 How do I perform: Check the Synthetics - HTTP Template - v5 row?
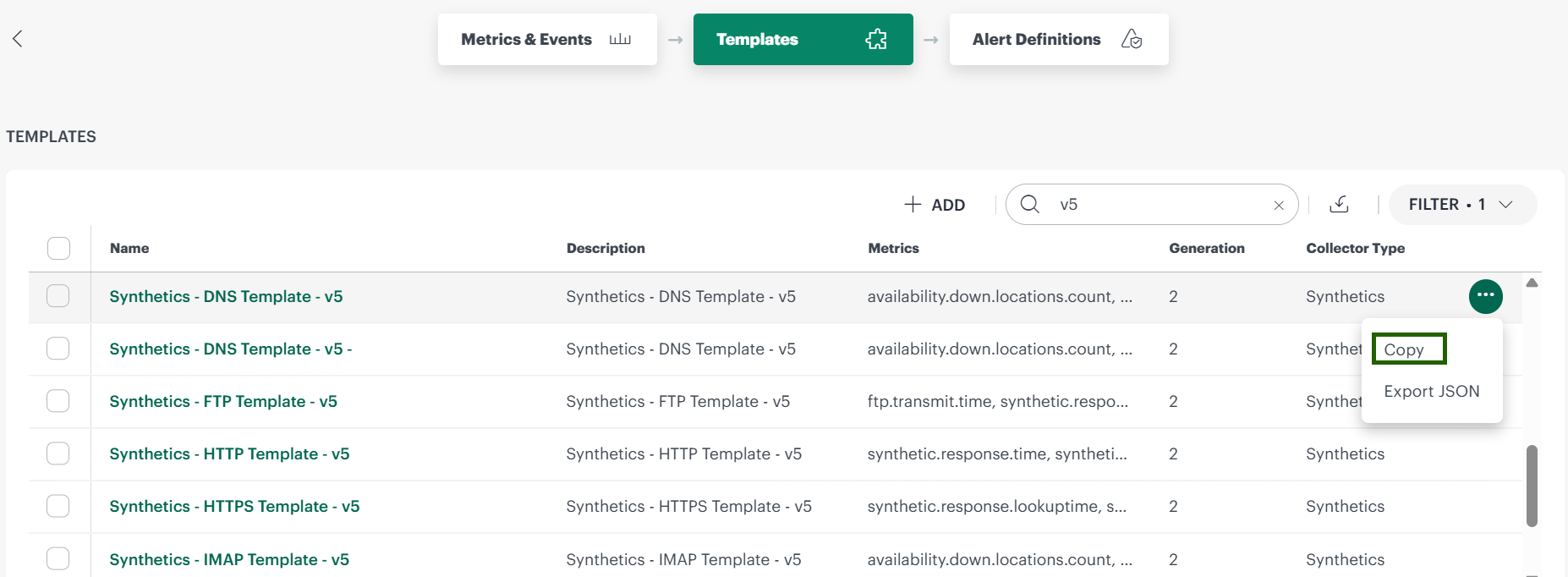coord(58,453)
